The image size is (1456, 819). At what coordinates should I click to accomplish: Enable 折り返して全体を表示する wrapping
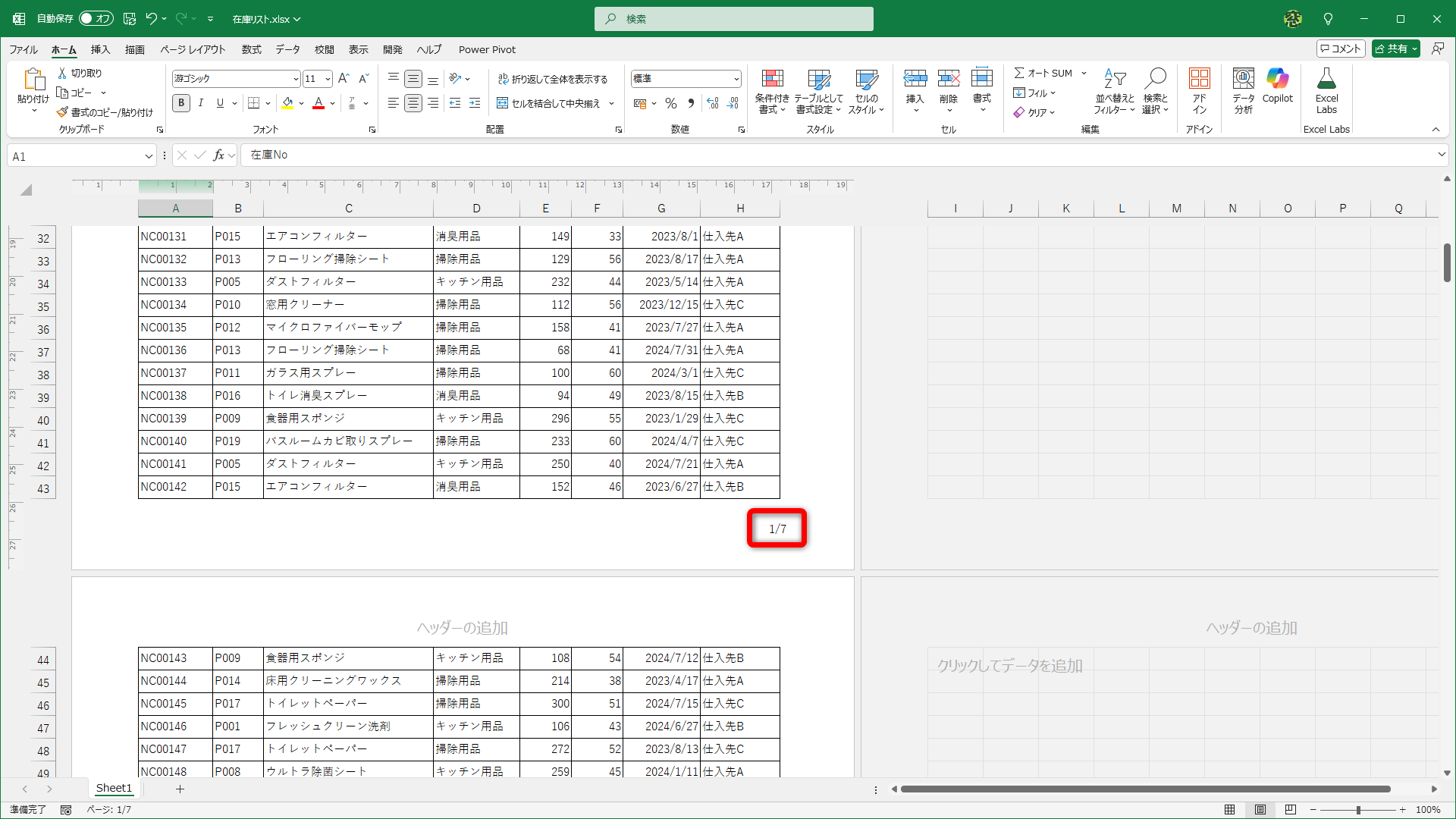[554, 78]
